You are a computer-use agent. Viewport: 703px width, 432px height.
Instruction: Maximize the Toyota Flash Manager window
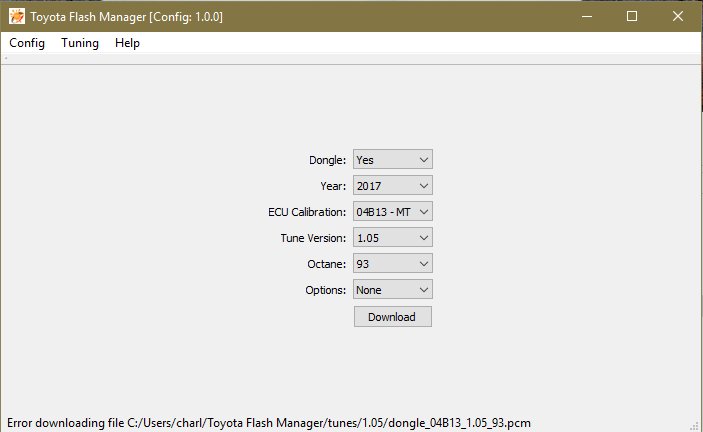[x=632, y=17]
